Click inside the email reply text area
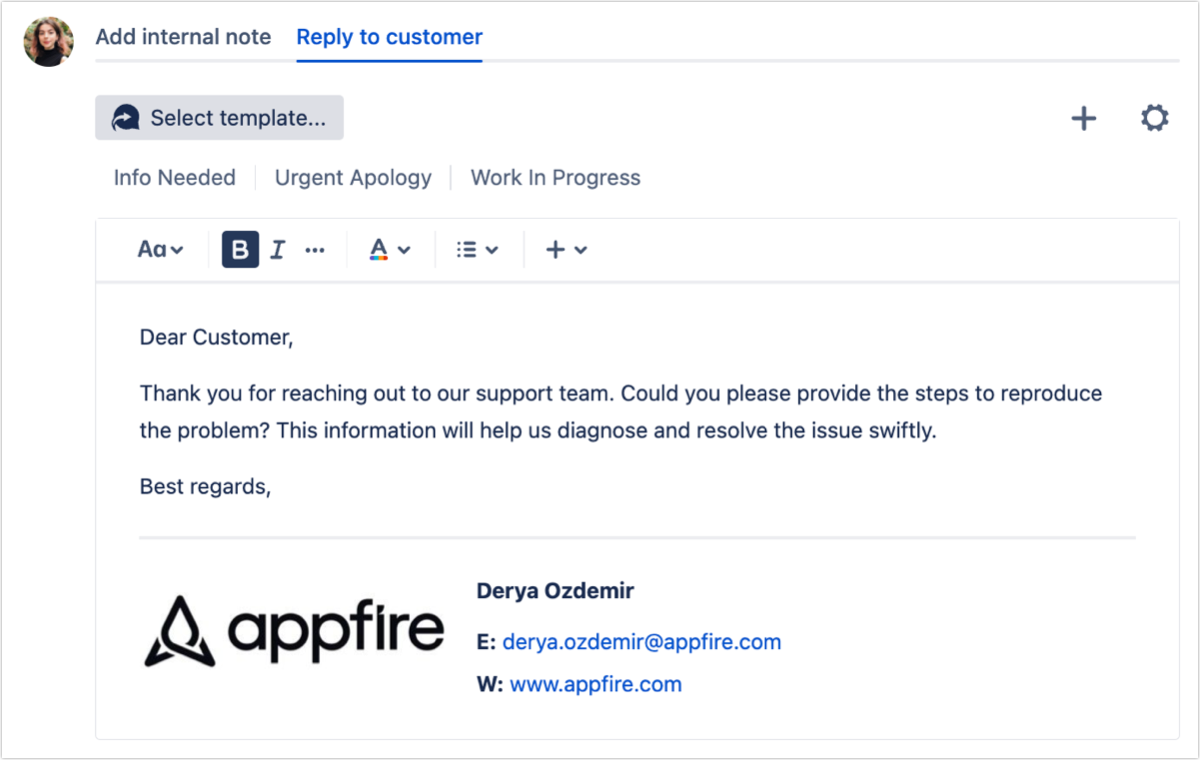Viewport: 1200px width, 760px height. click(x=600, y=410)
